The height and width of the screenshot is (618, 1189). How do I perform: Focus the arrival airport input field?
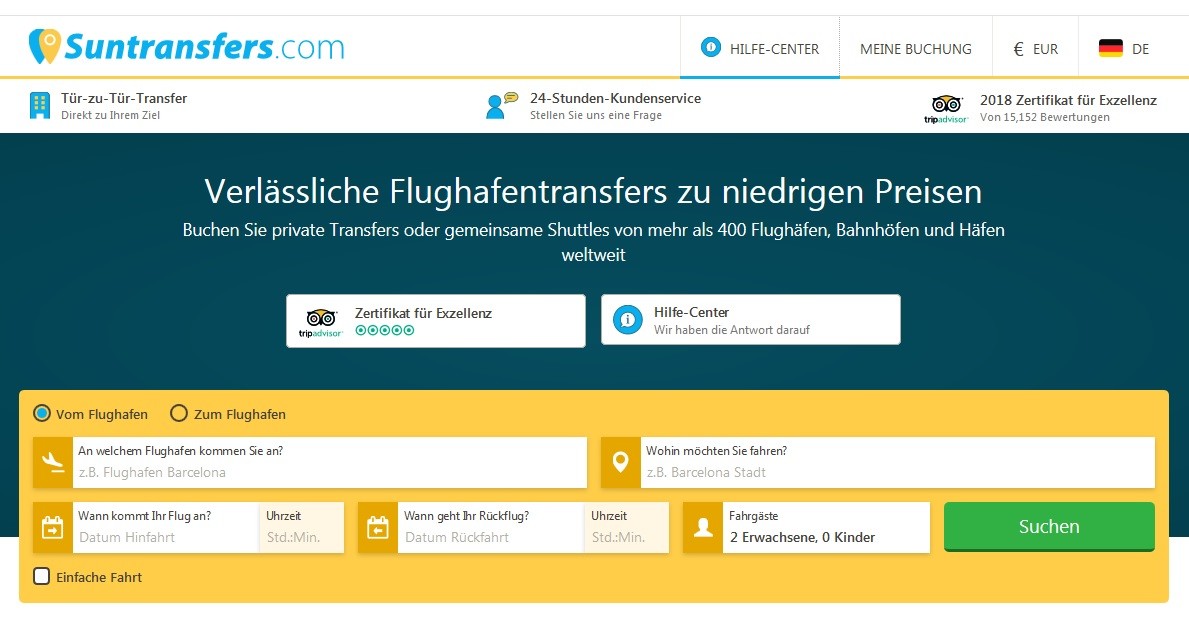[330, 463]
